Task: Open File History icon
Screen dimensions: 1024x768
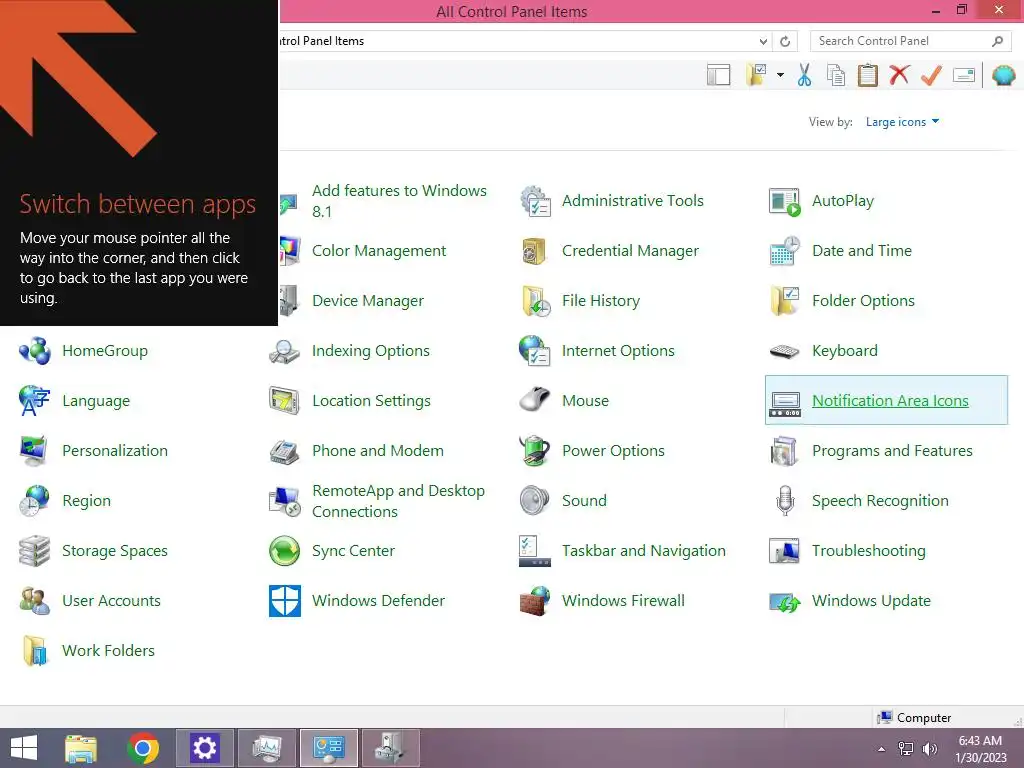Action: 536,301
